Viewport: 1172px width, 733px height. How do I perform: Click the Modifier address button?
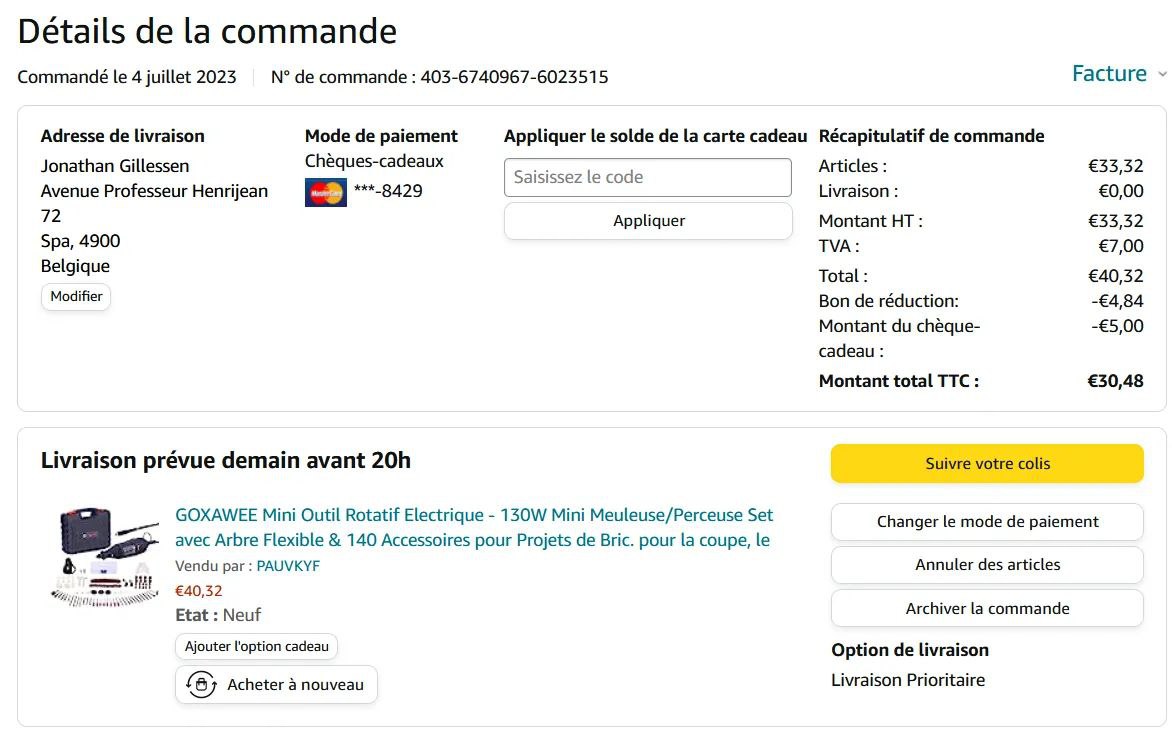(x=76, y=297)
